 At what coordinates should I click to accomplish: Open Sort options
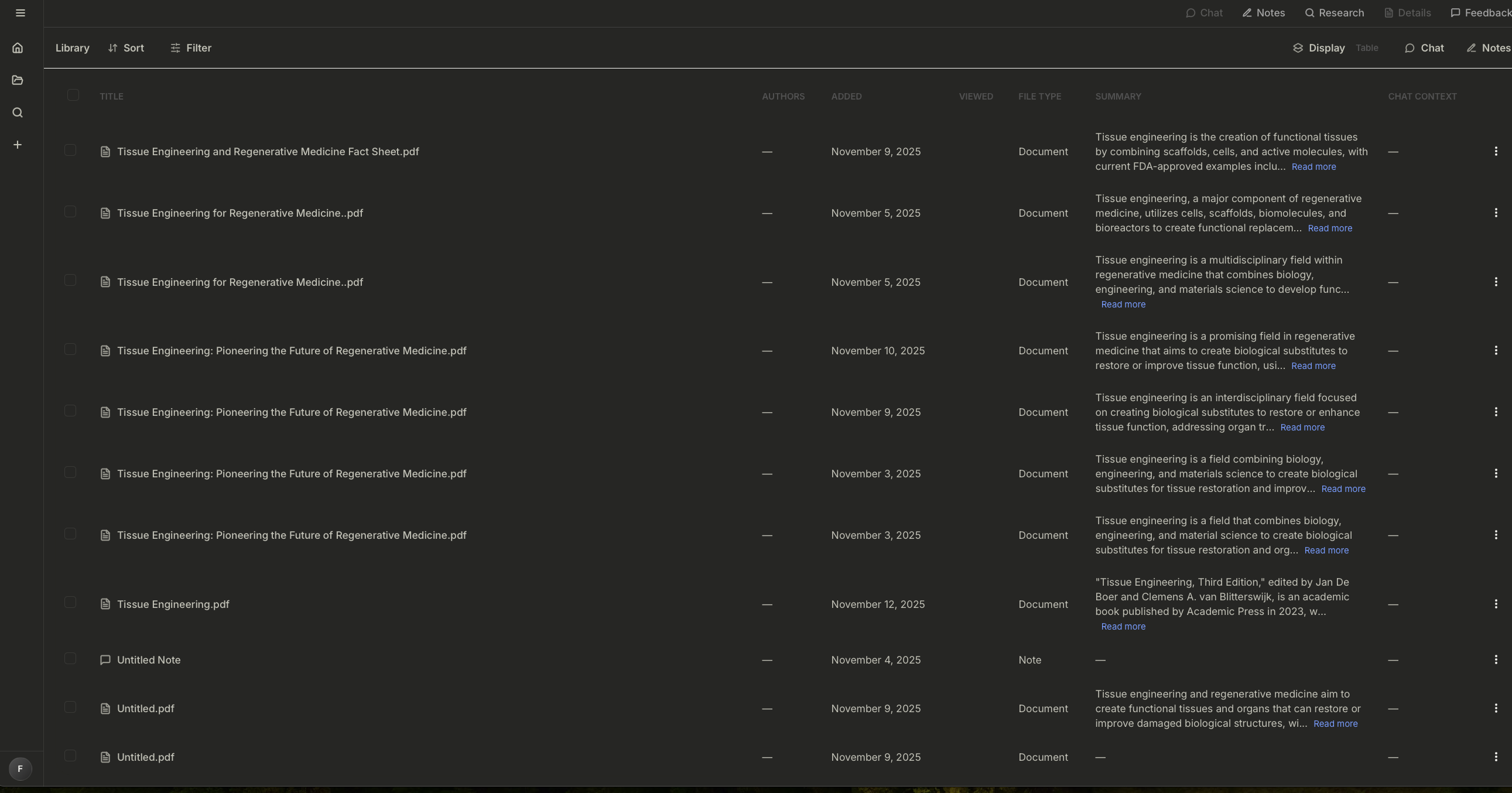pos(127,47)
